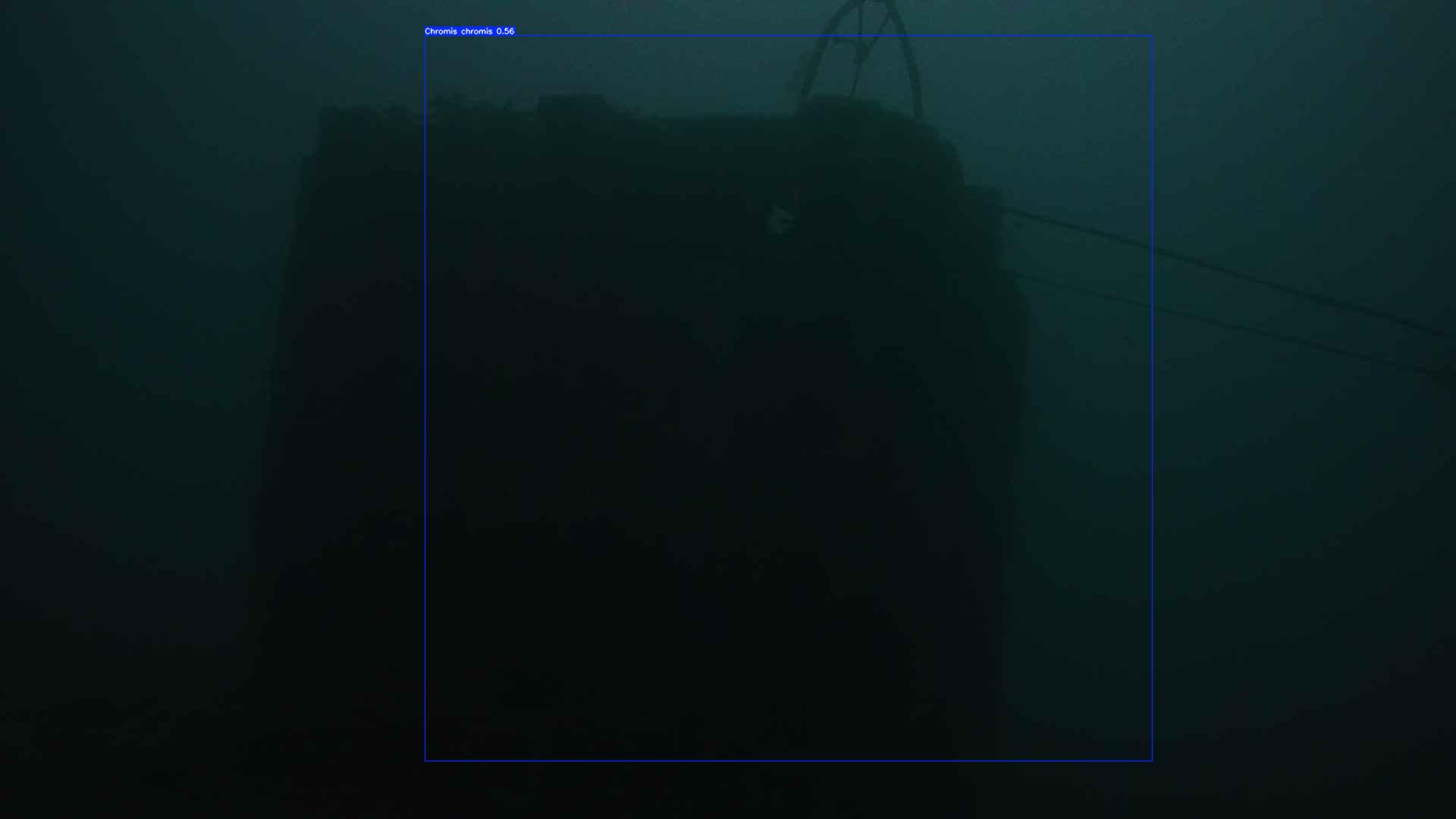This screenshot has height=819, width=1456.
Task: Click the top edge of the blue bounding box
Action: coord(789,36)
